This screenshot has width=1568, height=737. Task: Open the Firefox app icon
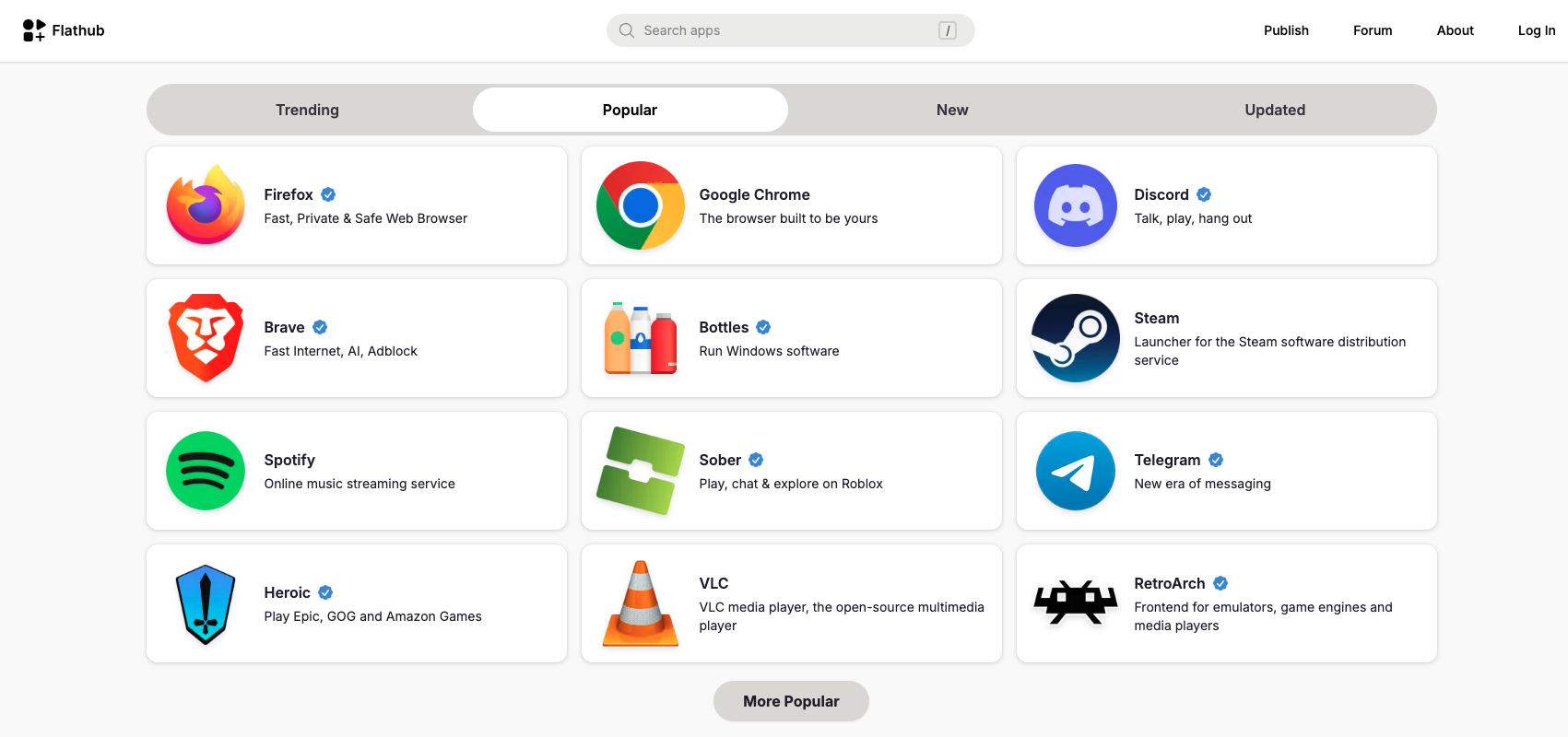tap(206, 205)
